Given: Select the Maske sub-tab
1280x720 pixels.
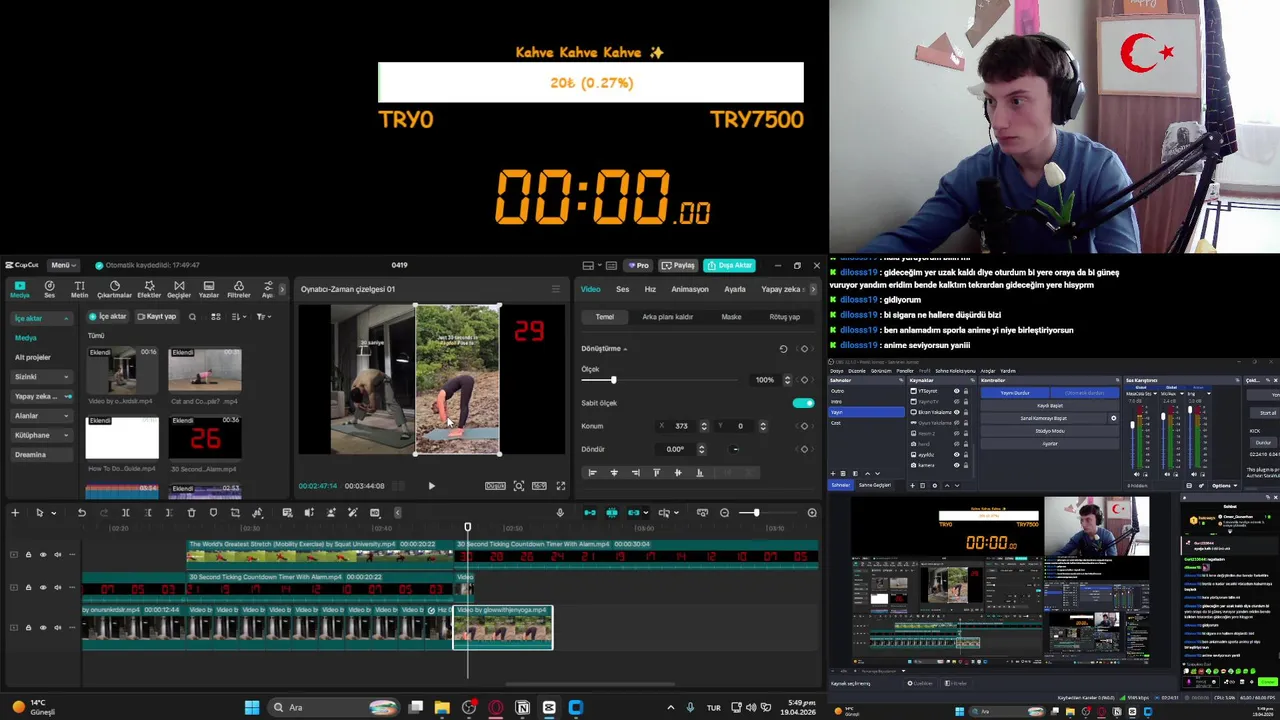Looking at the screenshot, I should tap(731, 317).
